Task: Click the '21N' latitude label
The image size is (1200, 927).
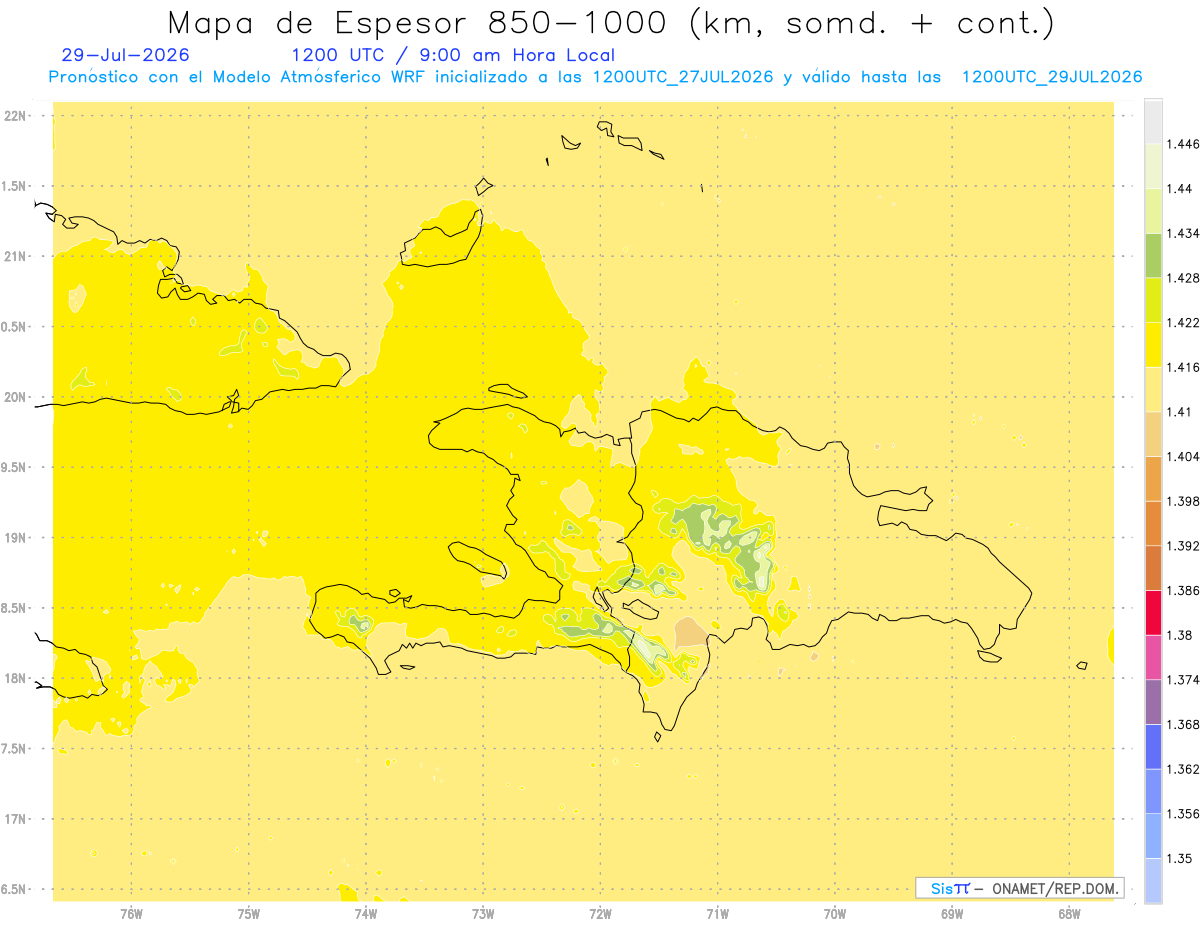Action: click(17, 256)
